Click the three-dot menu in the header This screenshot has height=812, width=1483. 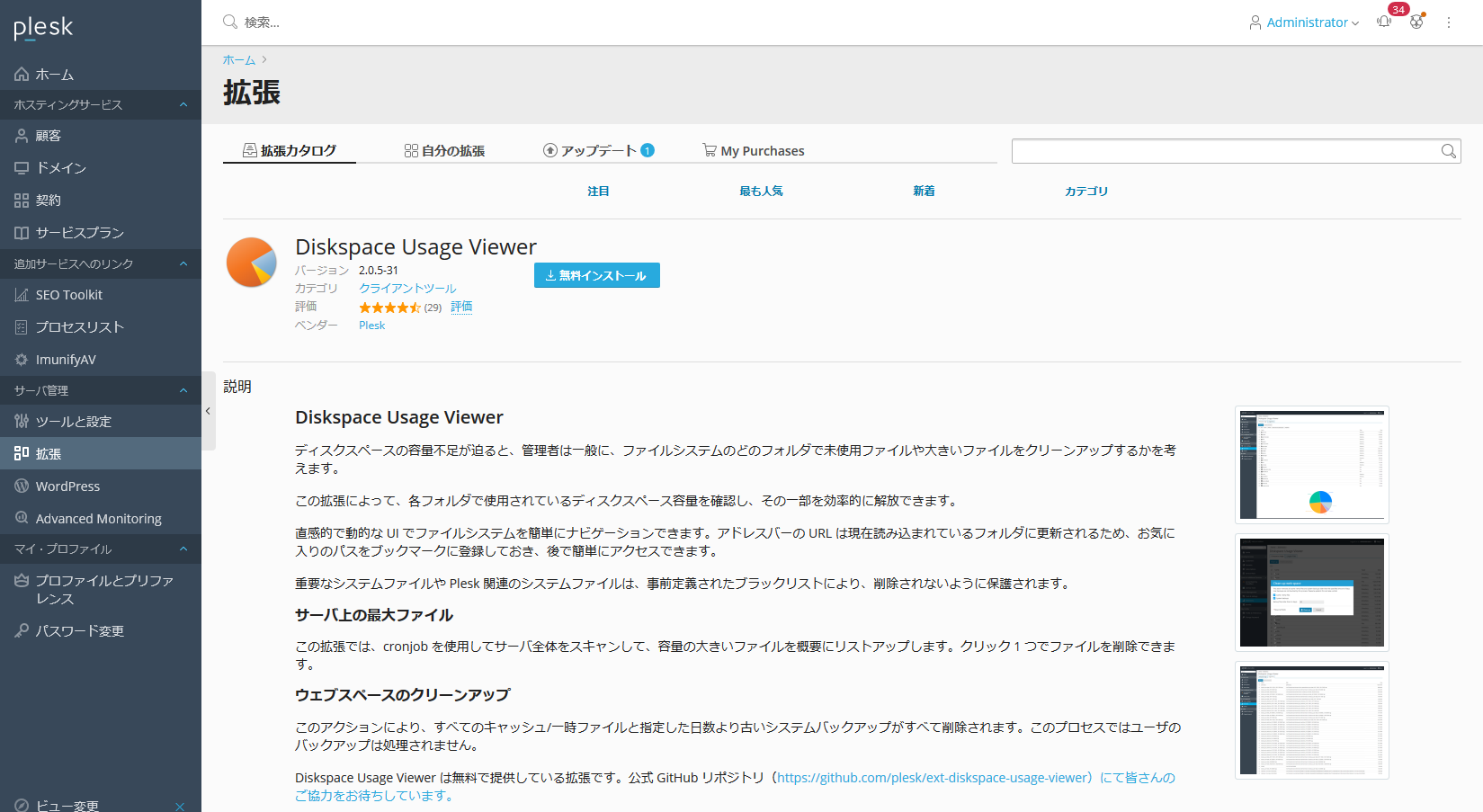tap(1449, 22)
